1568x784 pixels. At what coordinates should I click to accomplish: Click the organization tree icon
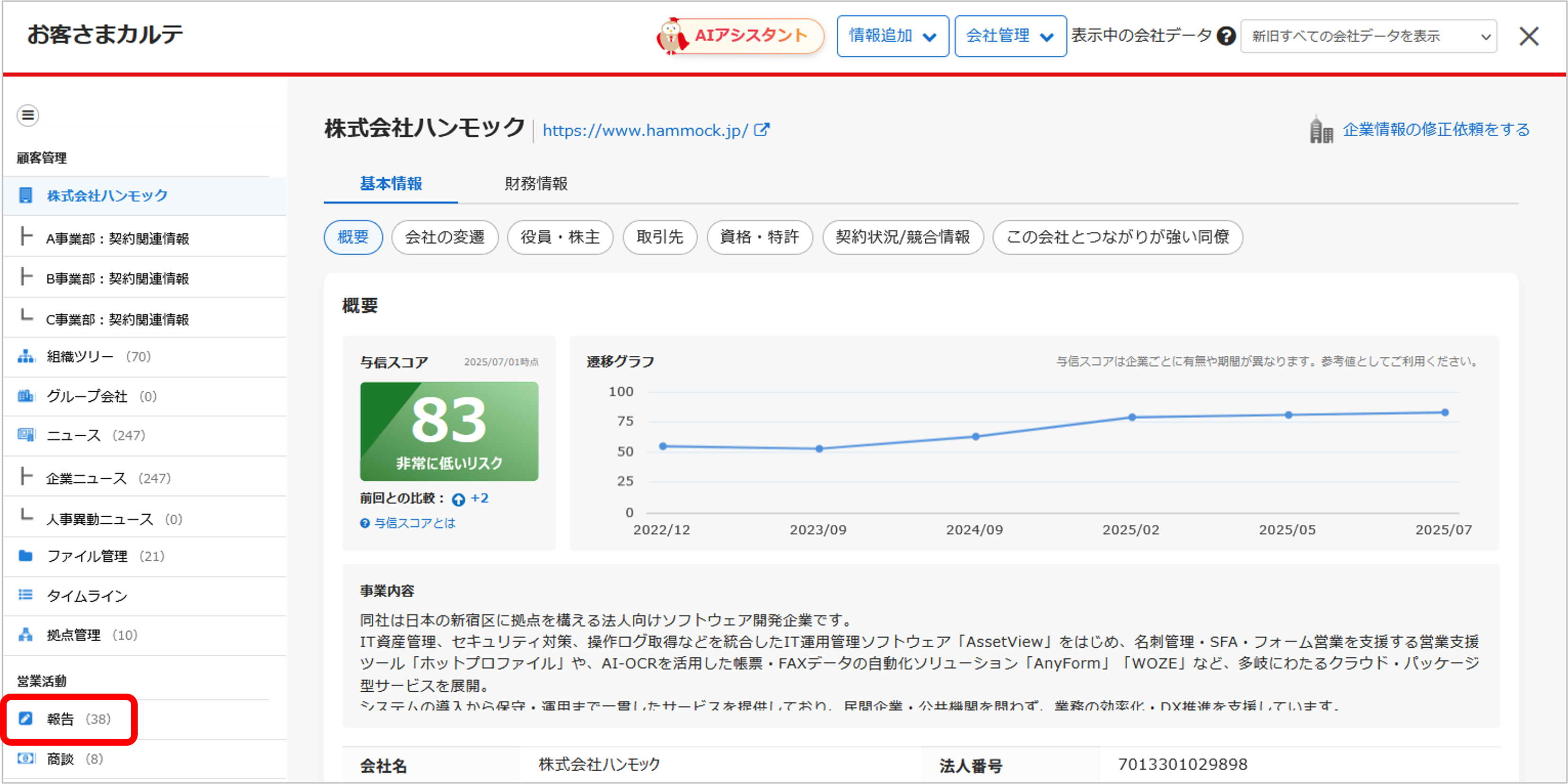[x=26, y=357]
